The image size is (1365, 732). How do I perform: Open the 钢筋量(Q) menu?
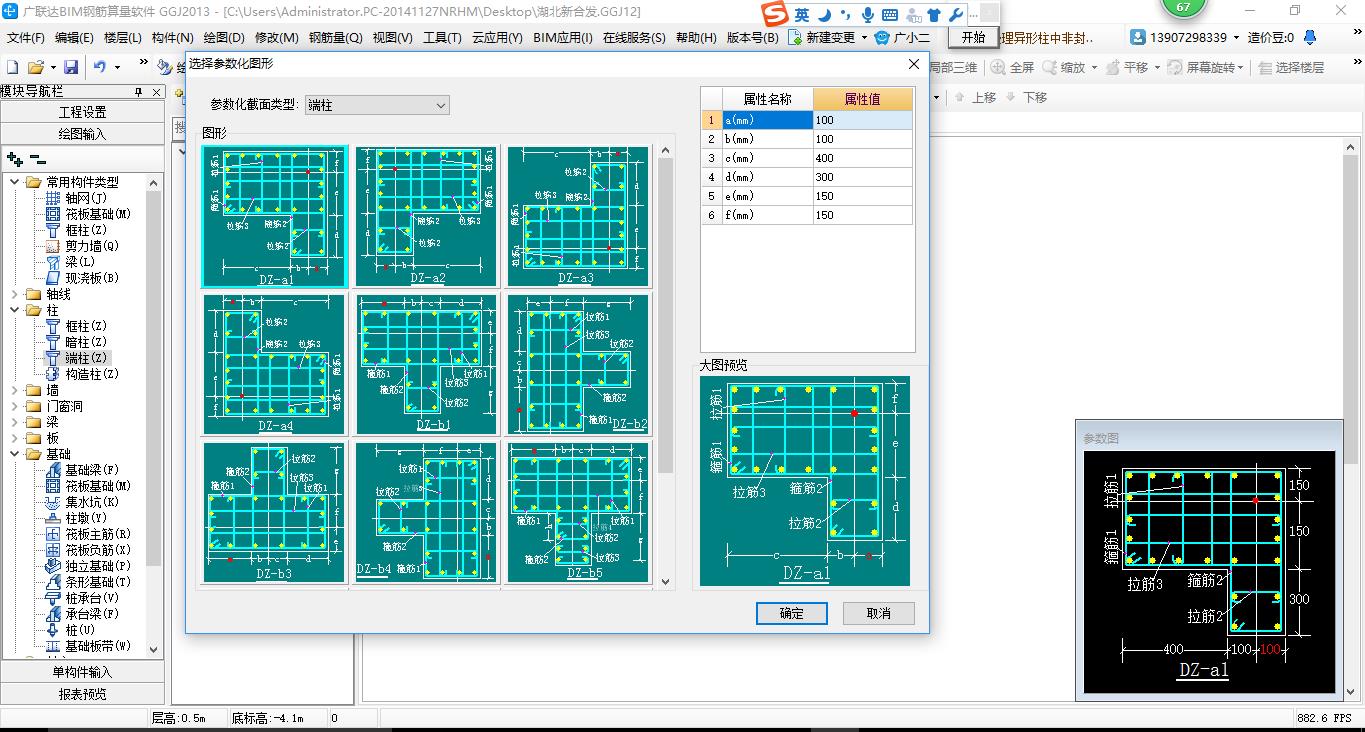335,38
